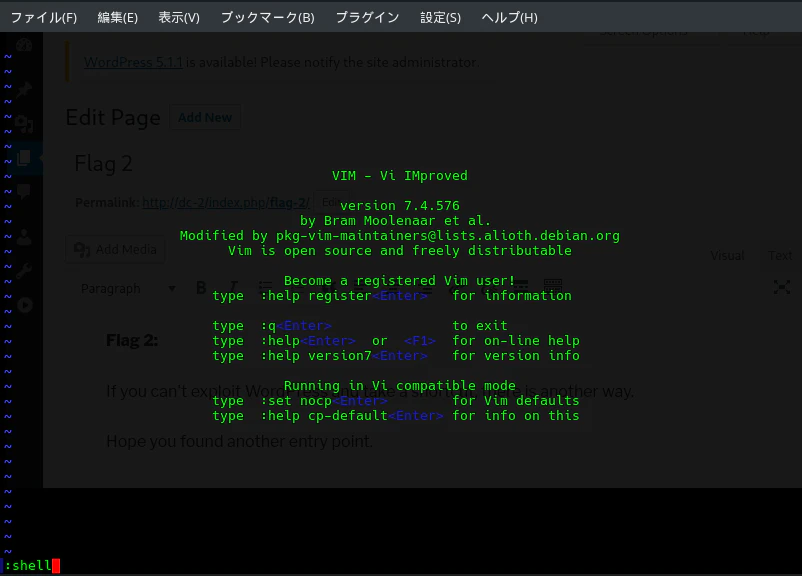This screenshot has height=576, width=802.
Task: Click the toolbar toggle icon in WordPress editor
Action: [553, 285]
